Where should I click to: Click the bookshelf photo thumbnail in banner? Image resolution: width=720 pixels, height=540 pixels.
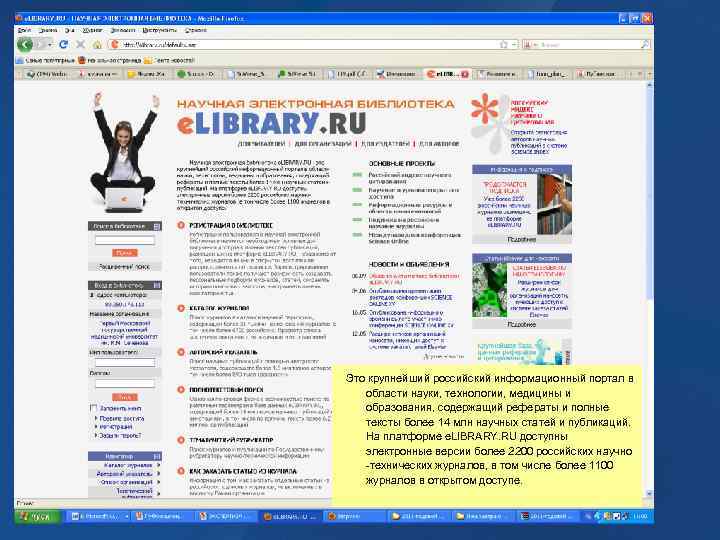[x=554, y=203]
